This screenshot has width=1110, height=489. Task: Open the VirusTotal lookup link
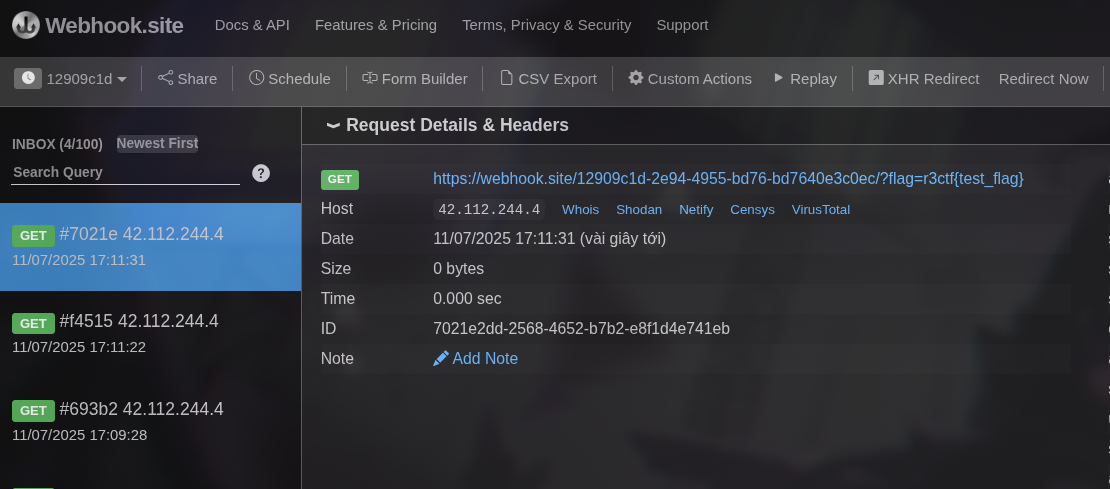tap(820, 209)
